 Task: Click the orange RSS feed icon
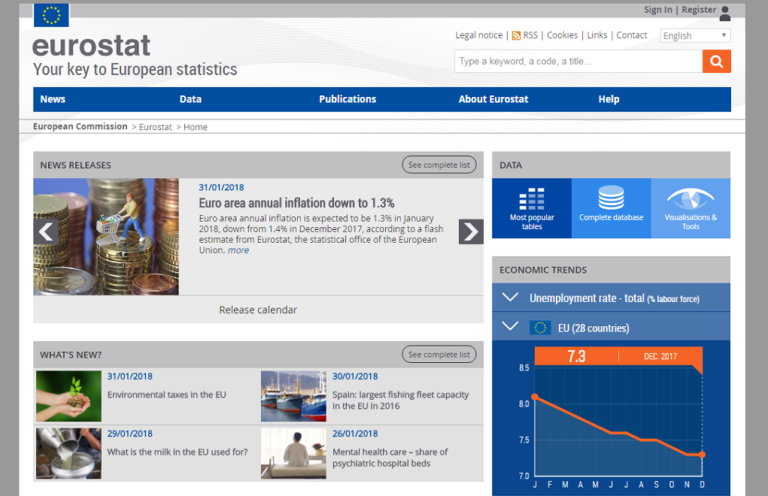(x=516, y=36)
